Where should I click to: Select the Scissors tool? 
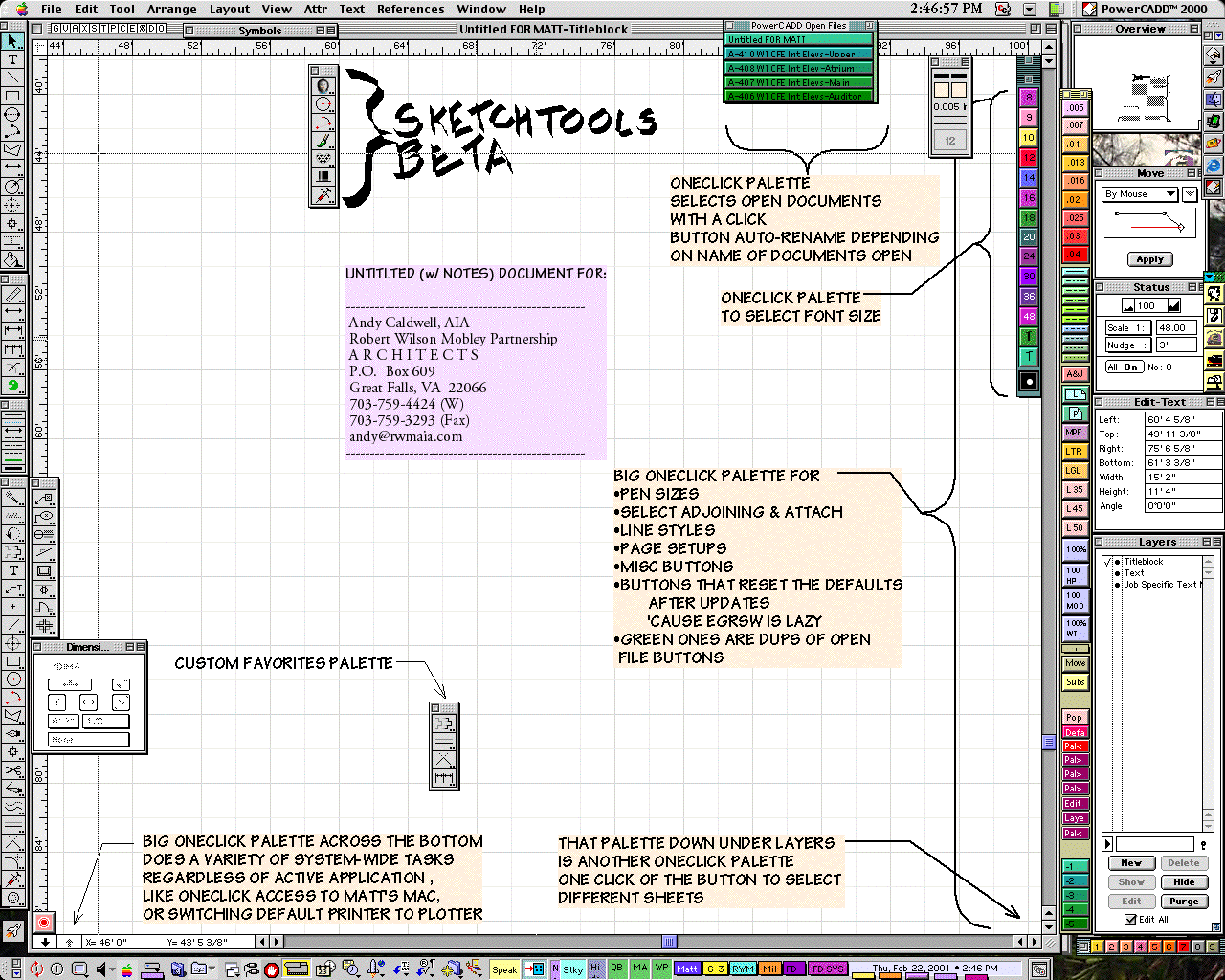pyautogui.click(x=13, y=770)
